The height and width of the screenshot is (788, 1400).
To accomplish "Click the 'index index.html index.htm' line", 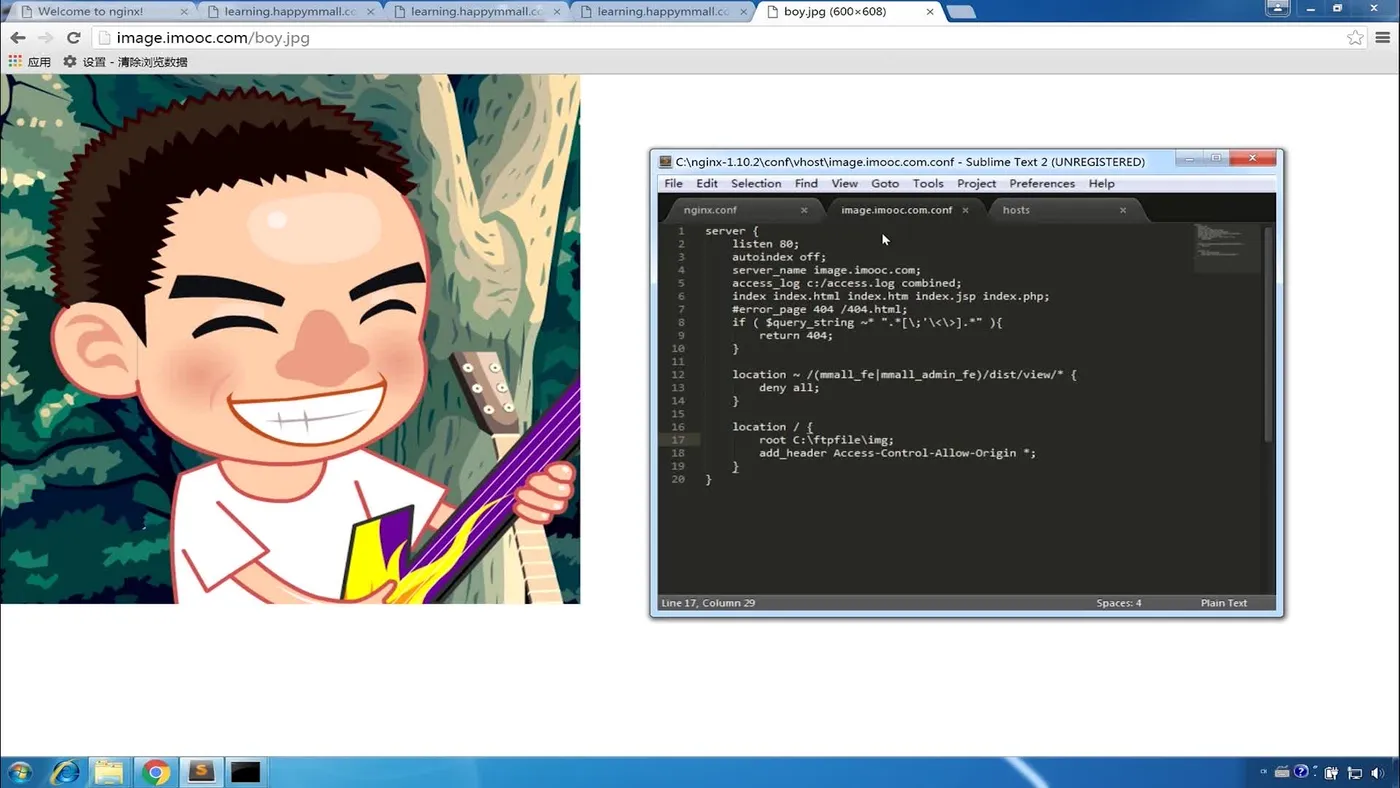I will click(x=890, y=296).
